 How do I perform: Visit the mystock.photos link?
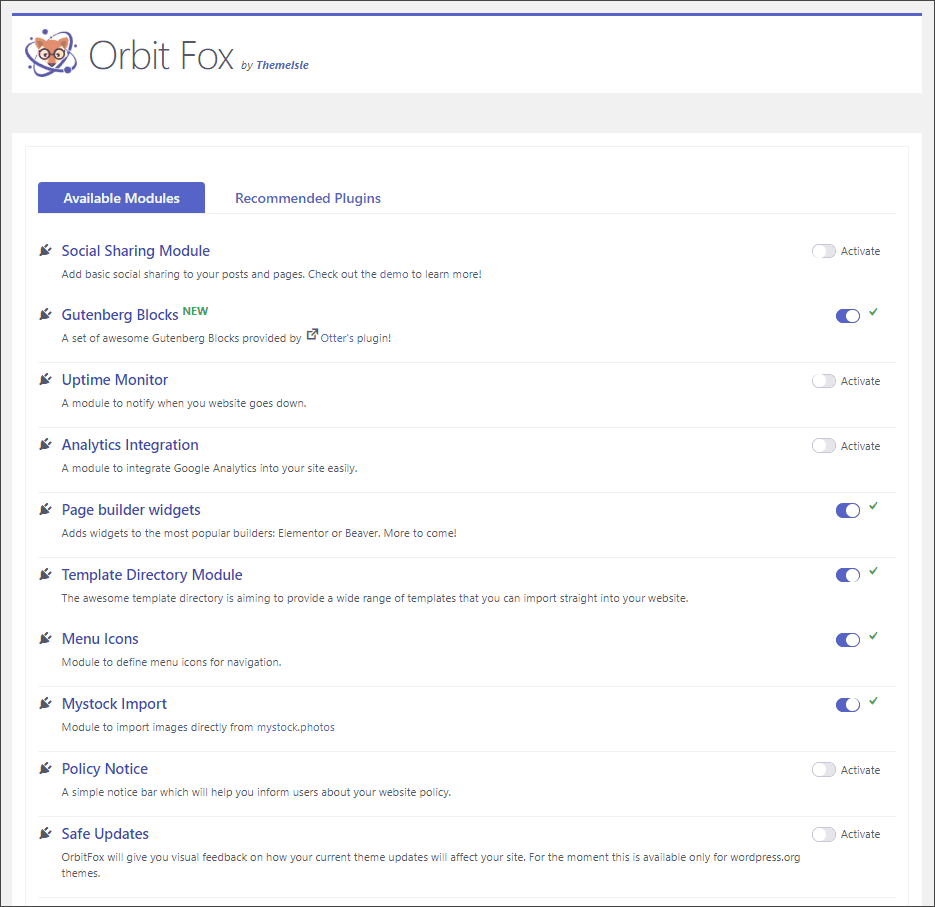tap(296, 728)
